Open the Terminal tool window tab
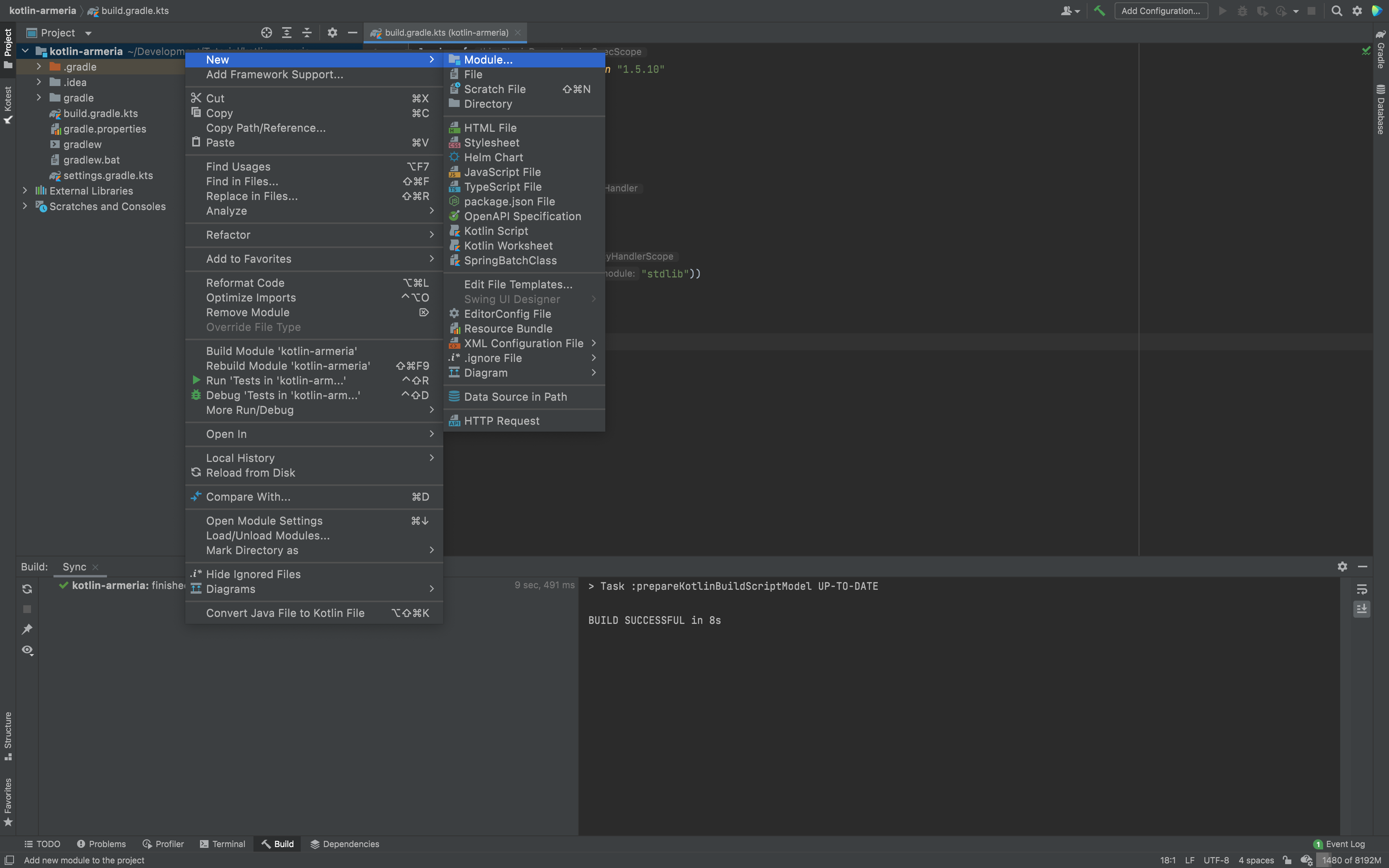The width and height of the screenshot is (1389, 868). pyautogui.click(x=223, y=844)
